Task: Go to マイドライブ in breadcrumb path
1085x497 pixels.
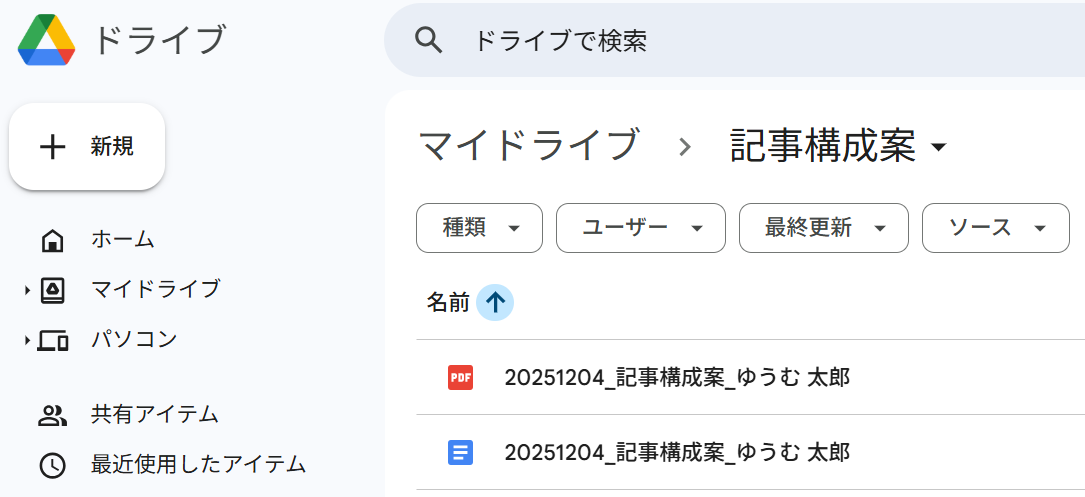Action: point(528,146)
